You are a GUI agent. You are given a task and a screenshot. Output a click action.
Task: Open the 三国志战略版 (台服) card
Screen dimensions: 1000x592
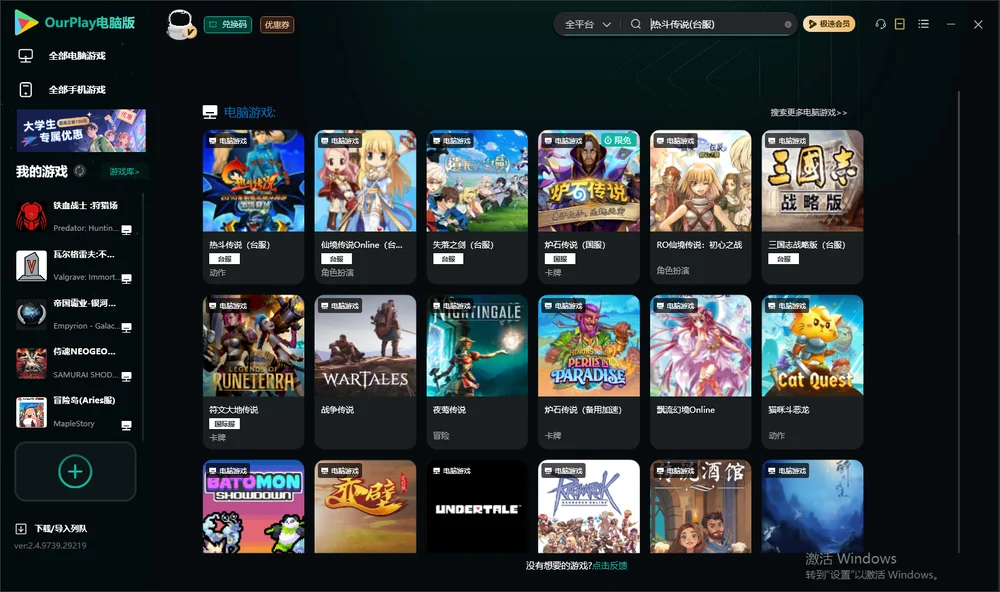[812, 207]
